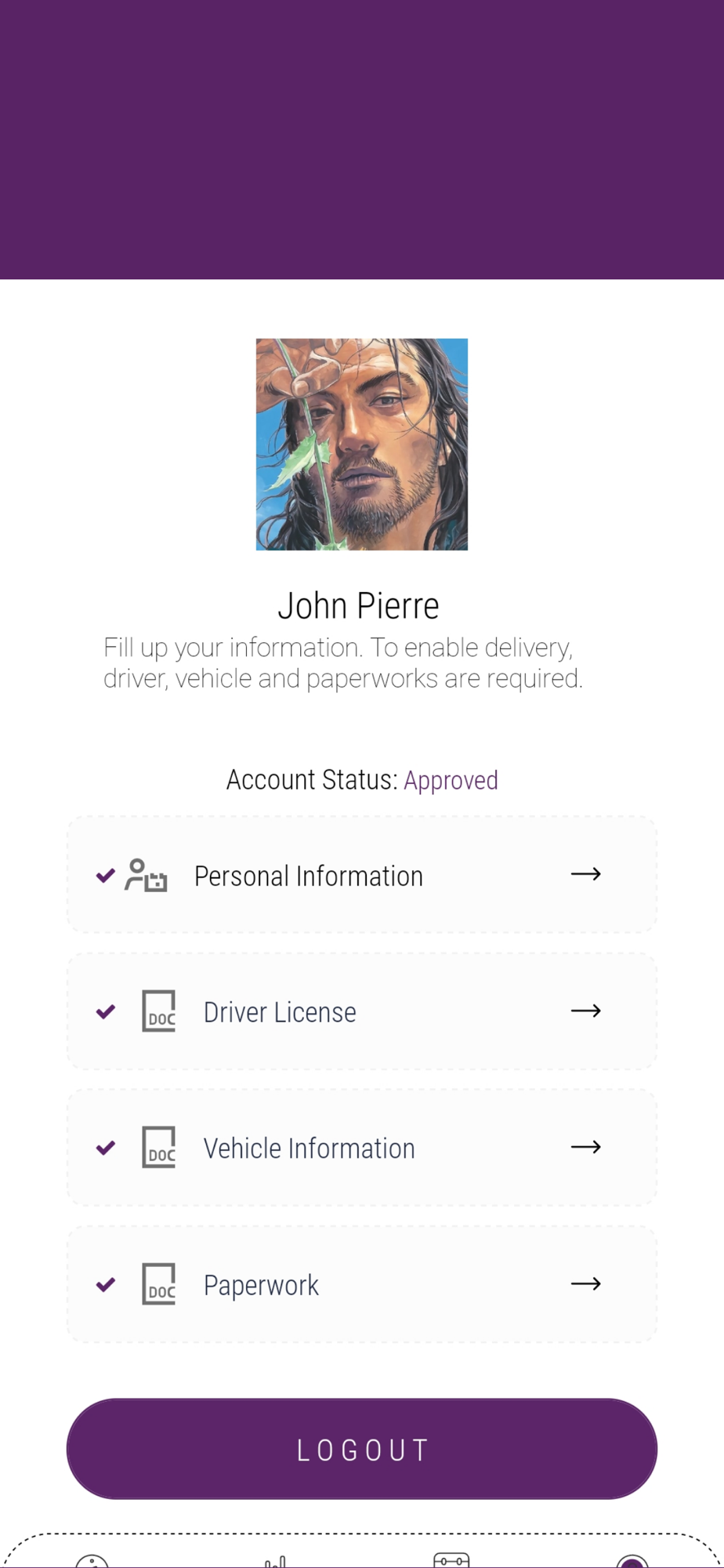Image resolution: width=724 pixels, height=1568 pixels.
Task: Expand Personal Information using its arrow
Action: (x=586, y=873)
